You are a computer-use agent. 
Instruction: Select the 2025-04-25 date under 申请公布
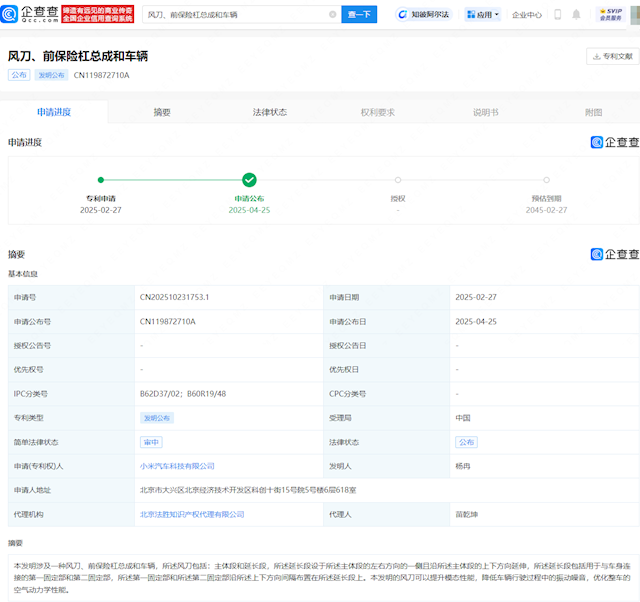(x=249, y=210)
